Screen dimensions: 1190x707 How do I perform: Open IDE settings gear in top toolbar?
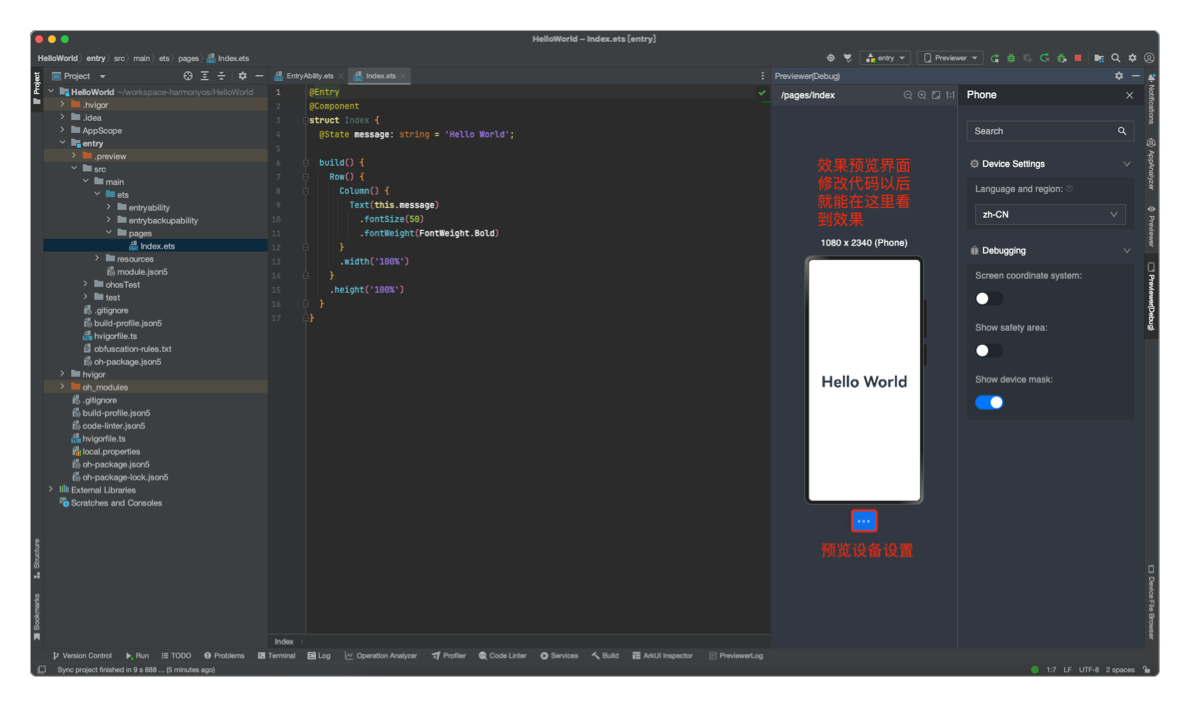(1132, 58)
